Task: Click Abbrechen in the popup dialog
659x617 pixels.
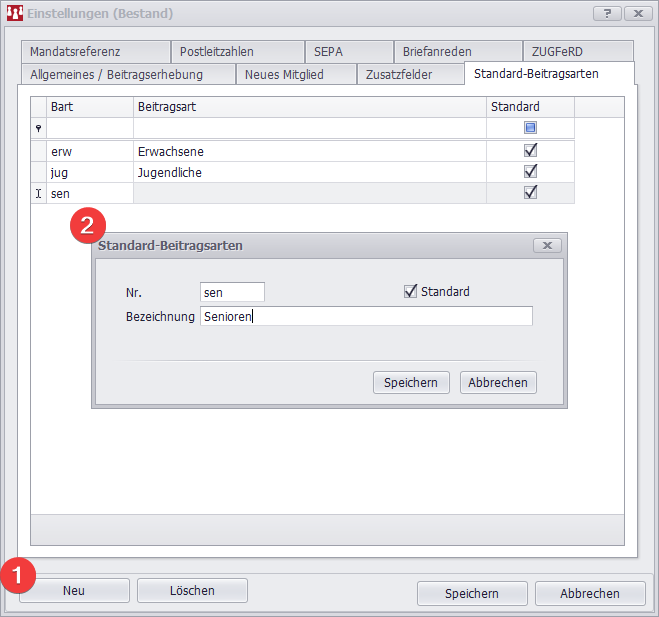Action: pyautogui.click(x=498, y=382)
